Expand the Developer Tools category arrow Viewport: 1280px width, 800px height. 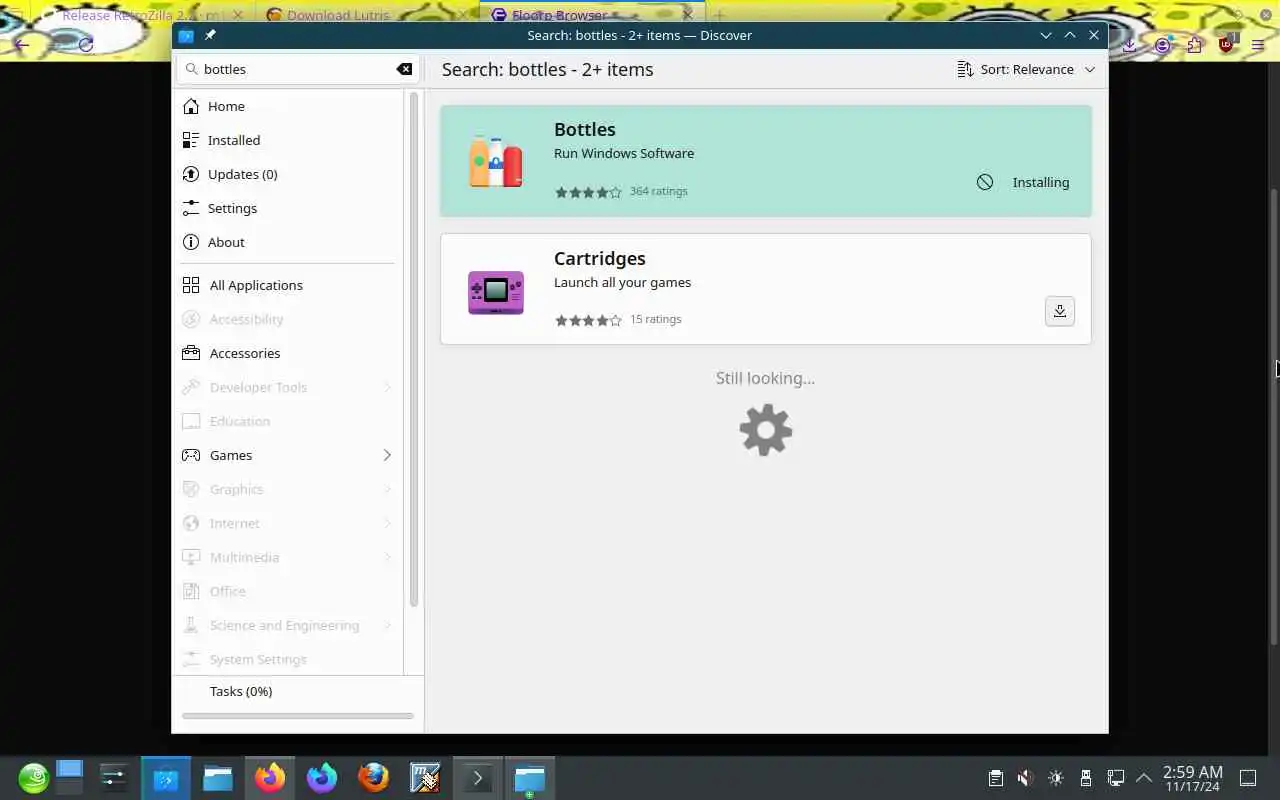click(x=387, y=387)
